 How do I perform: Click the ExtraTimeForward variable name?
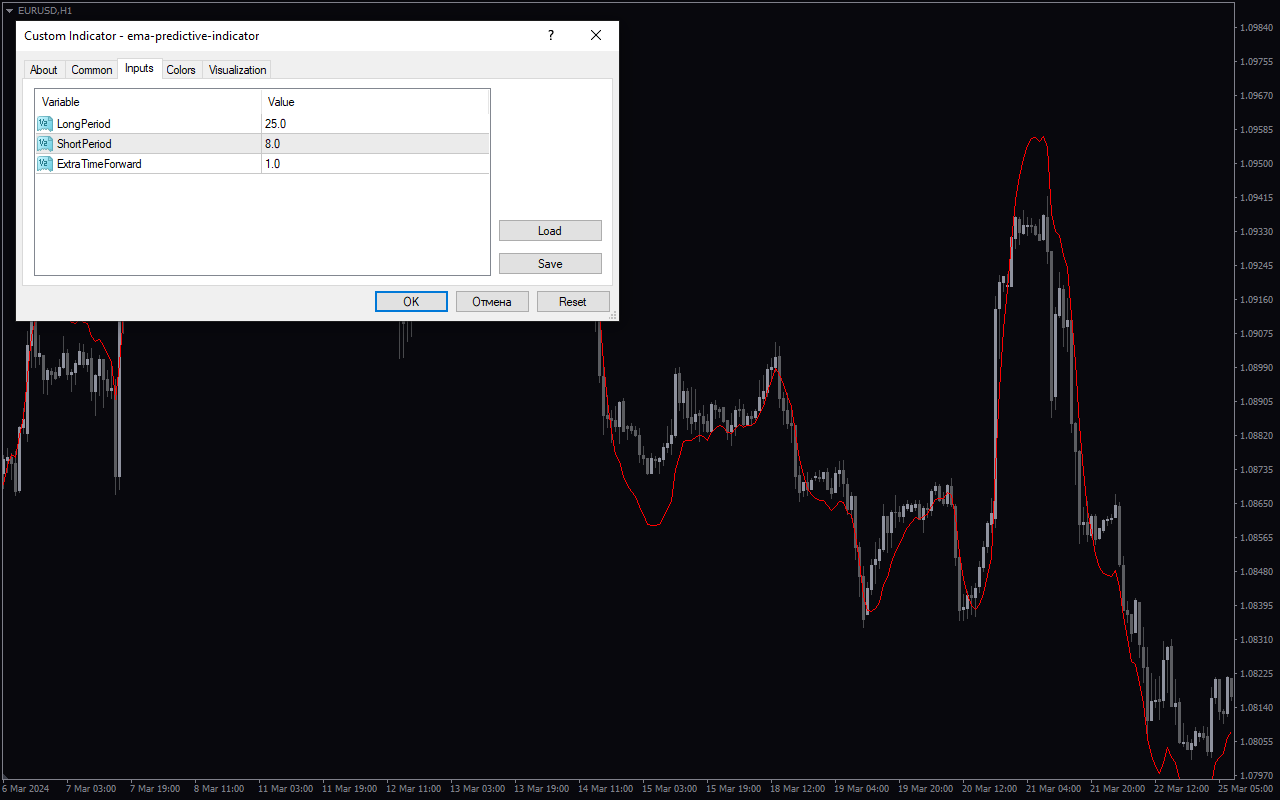pyautogui.click(x=99, y=164)
